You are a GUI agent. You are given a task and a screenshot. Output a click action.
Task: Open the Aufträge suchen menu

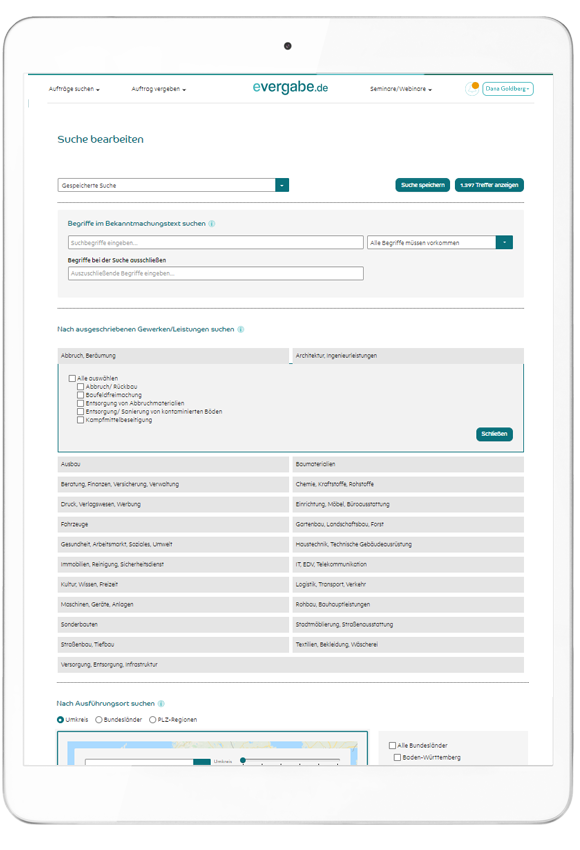pos(74,89)
